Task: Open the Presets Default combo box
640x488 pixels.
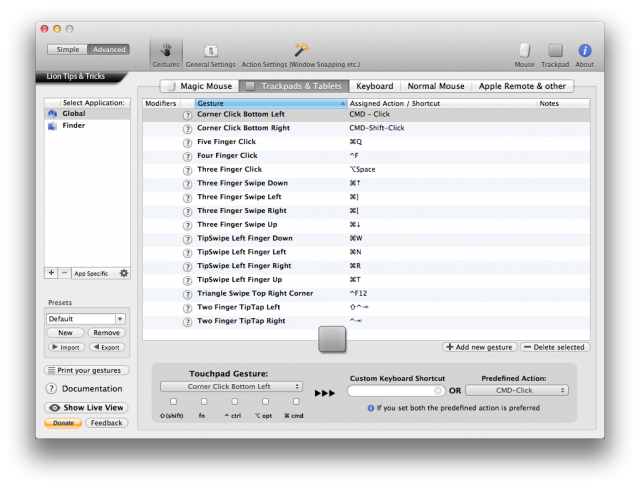Action: (x=86, y=319)
